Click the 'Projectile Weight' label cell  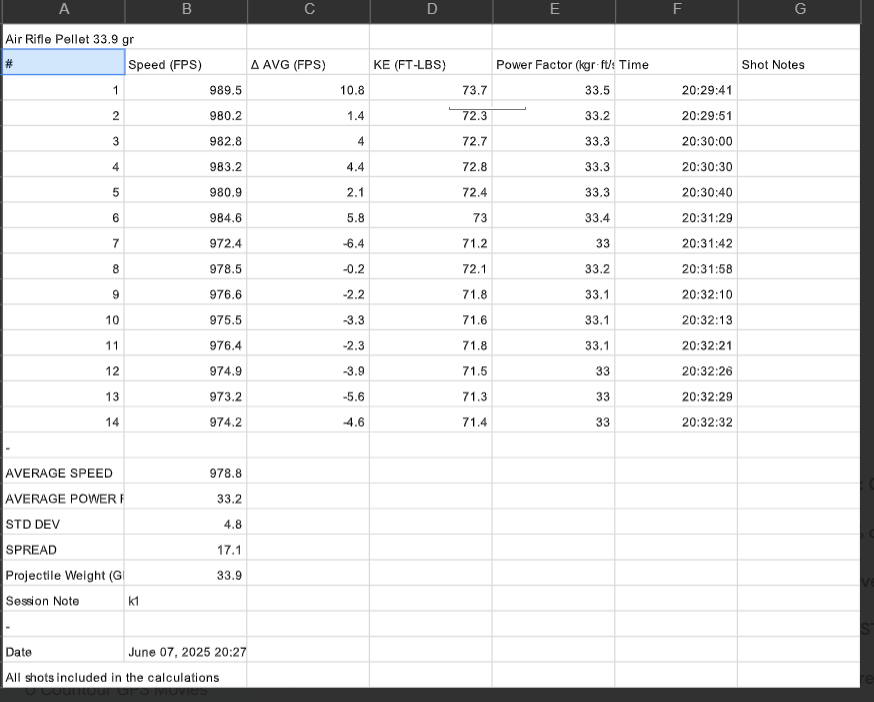coord(64,575)
